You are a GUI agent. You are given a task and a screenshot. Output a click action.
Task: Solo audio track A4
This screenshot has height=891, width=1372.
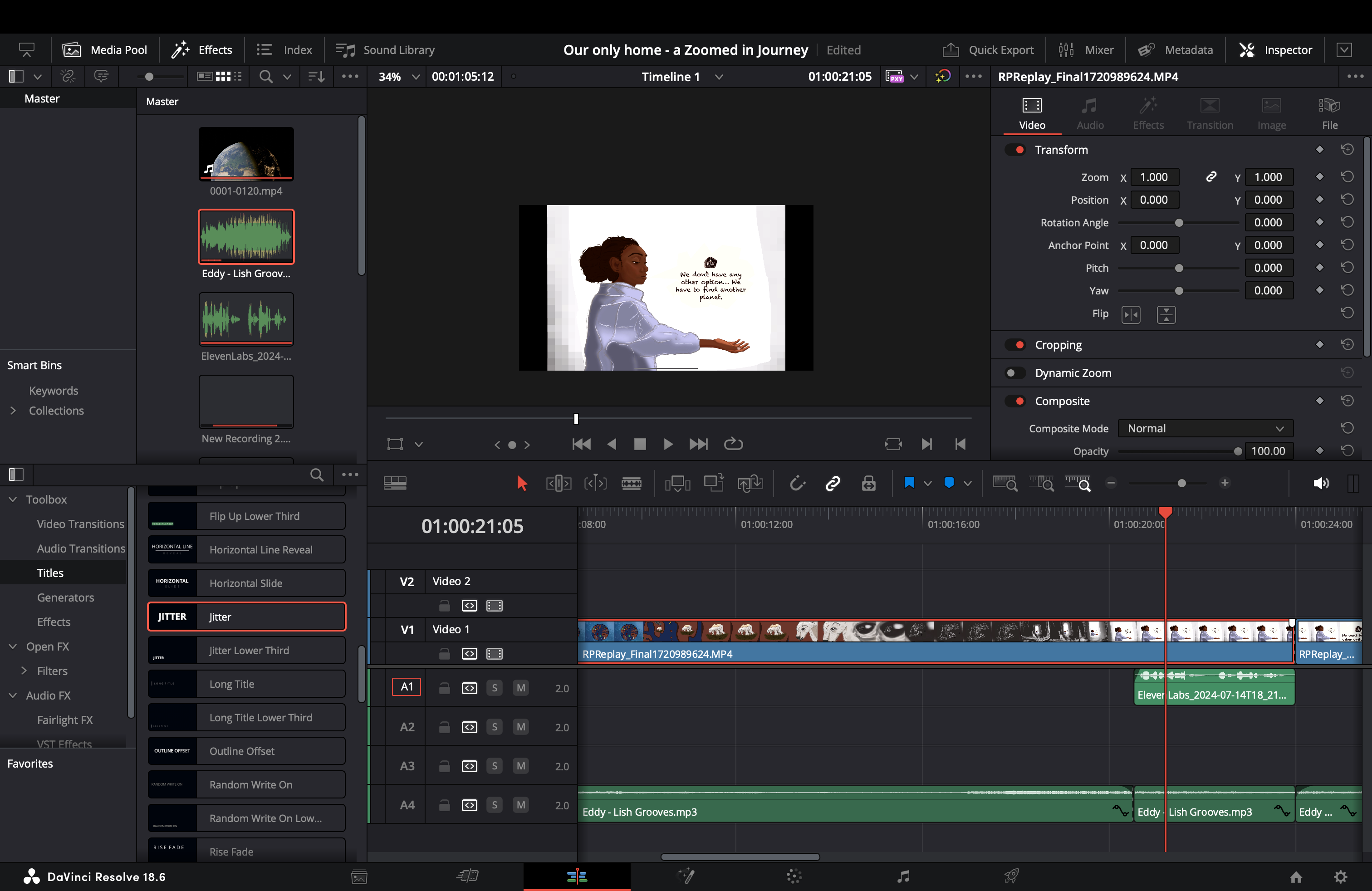click(494, 804)
